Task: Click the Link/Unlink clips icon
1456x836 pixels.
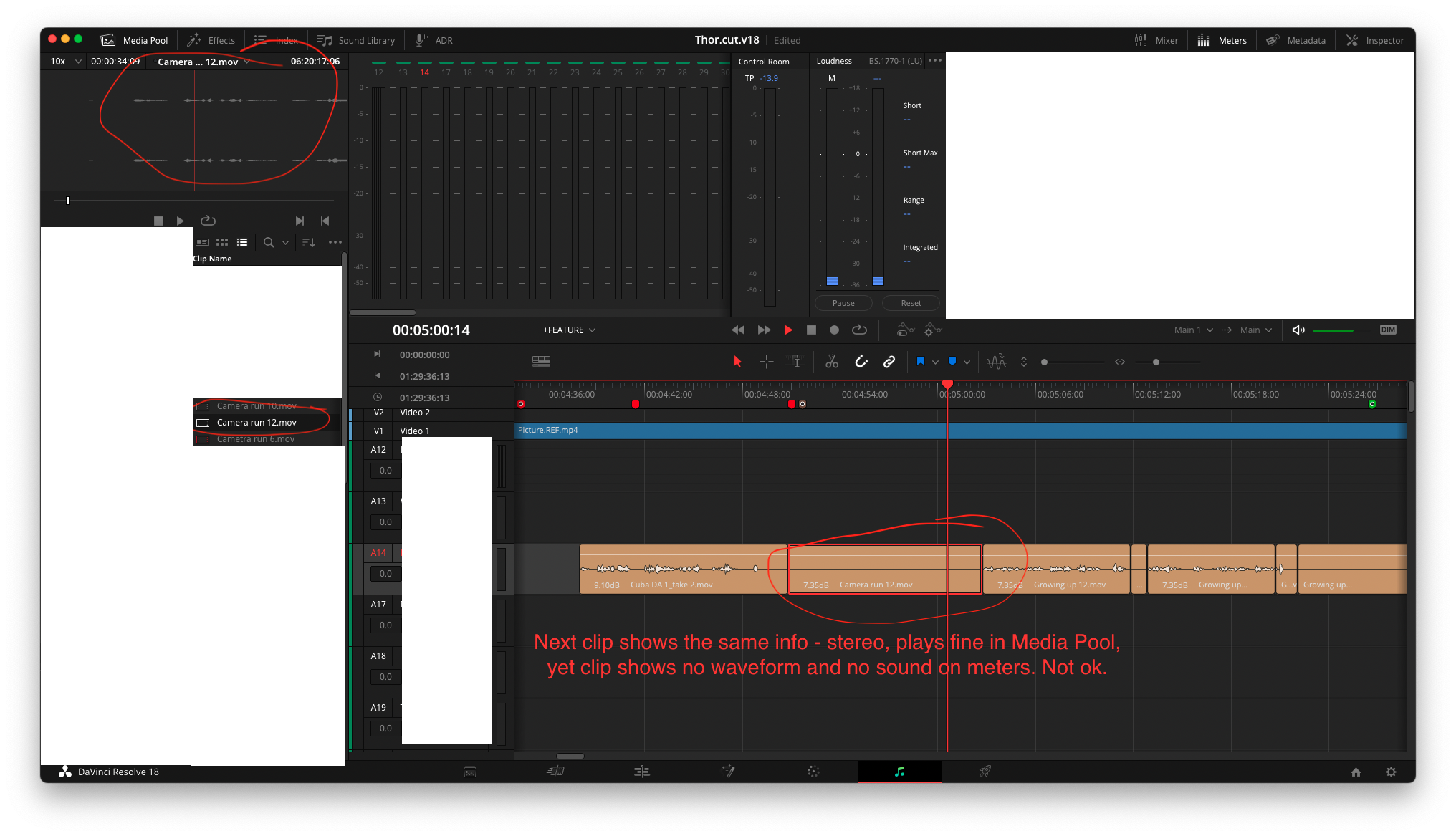Action: [889, 362]
